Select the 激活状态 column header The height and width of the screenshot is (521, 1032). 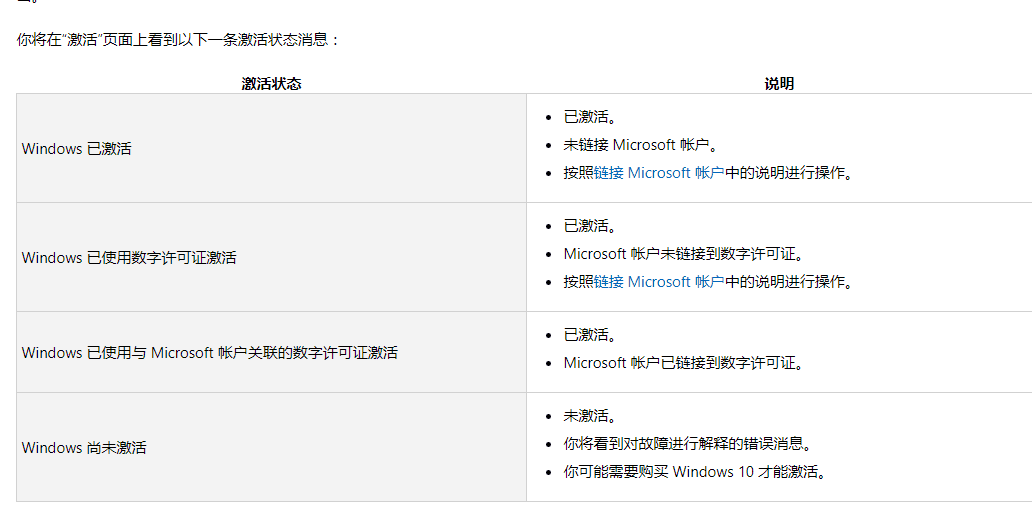point(271,84)
